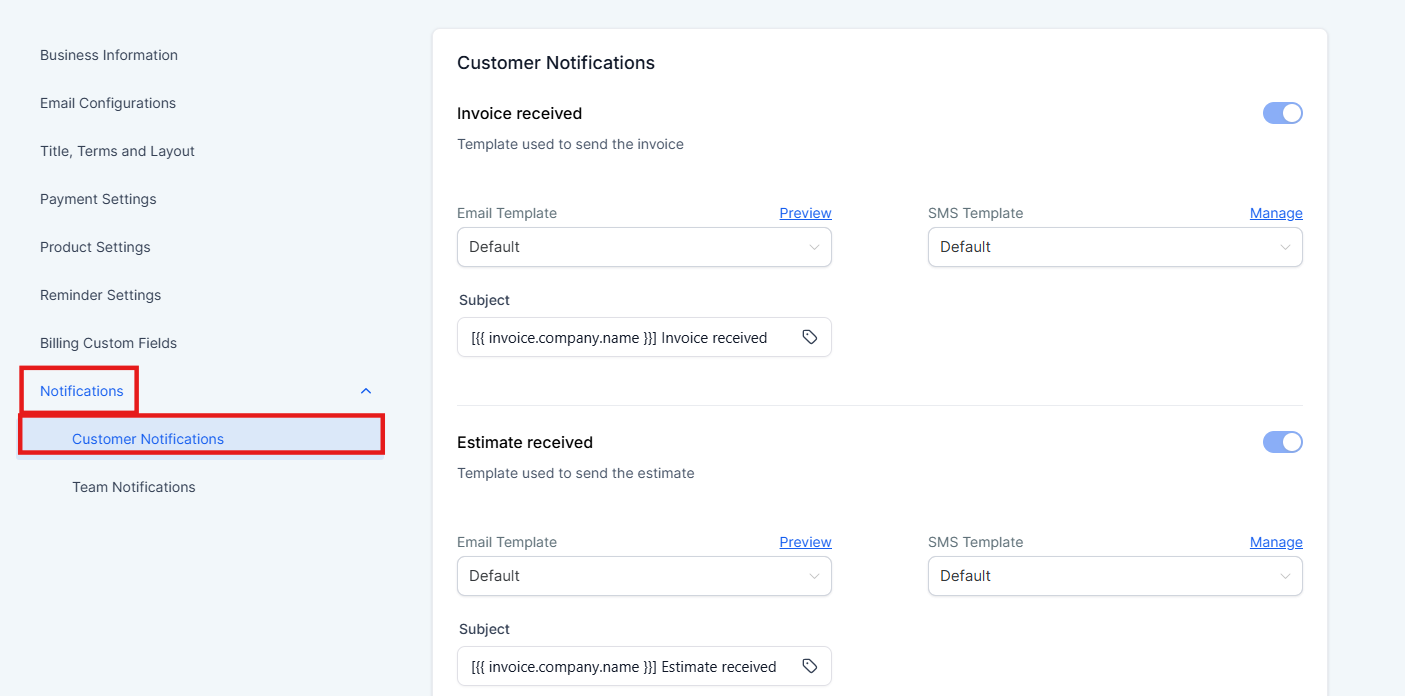Click Manage link for Estimate received SMS
This screenshot has width=1405, height=696.
[x=1276, y=542]
